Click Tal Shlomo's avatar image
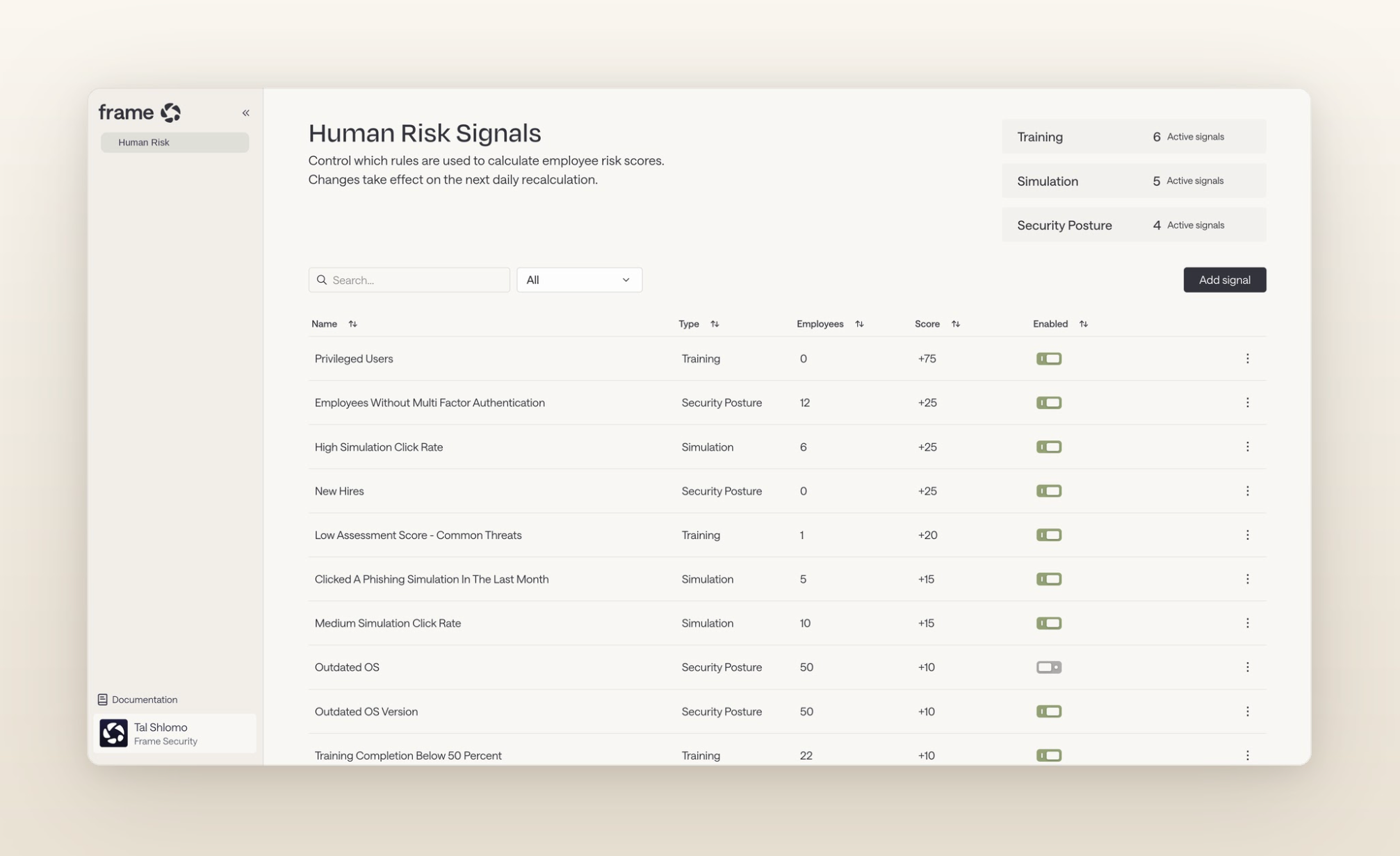Screen dimensions: 1400x856 (113, 733)
